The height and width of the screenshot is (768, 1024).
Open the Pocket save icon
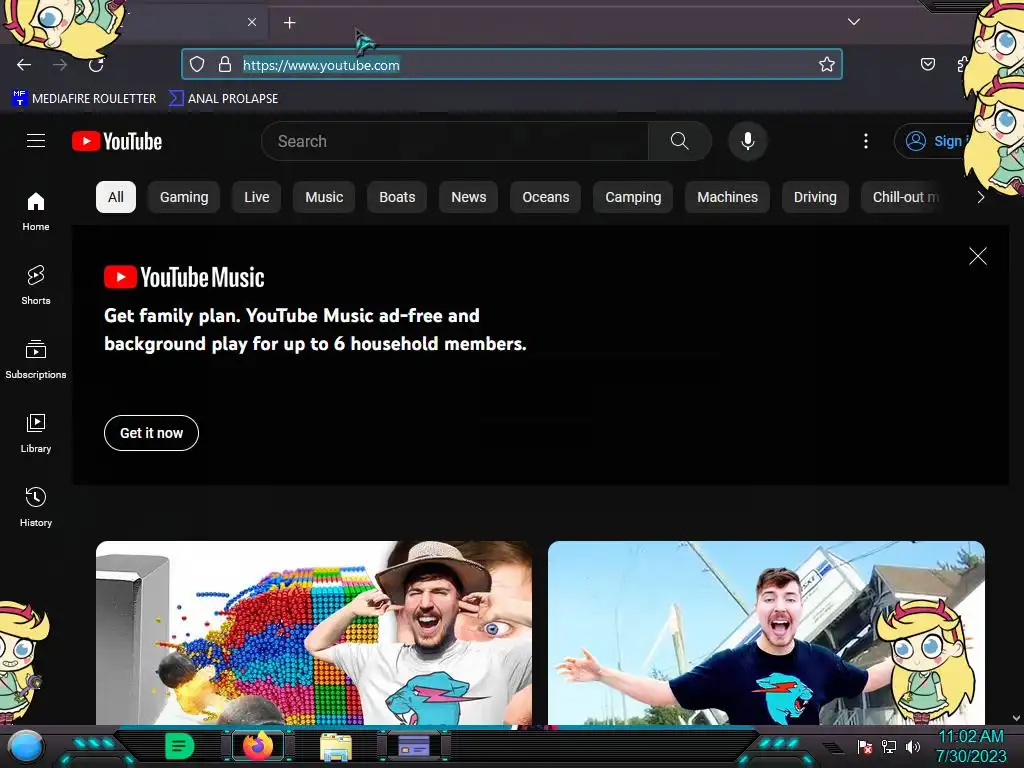pos(927,64)
